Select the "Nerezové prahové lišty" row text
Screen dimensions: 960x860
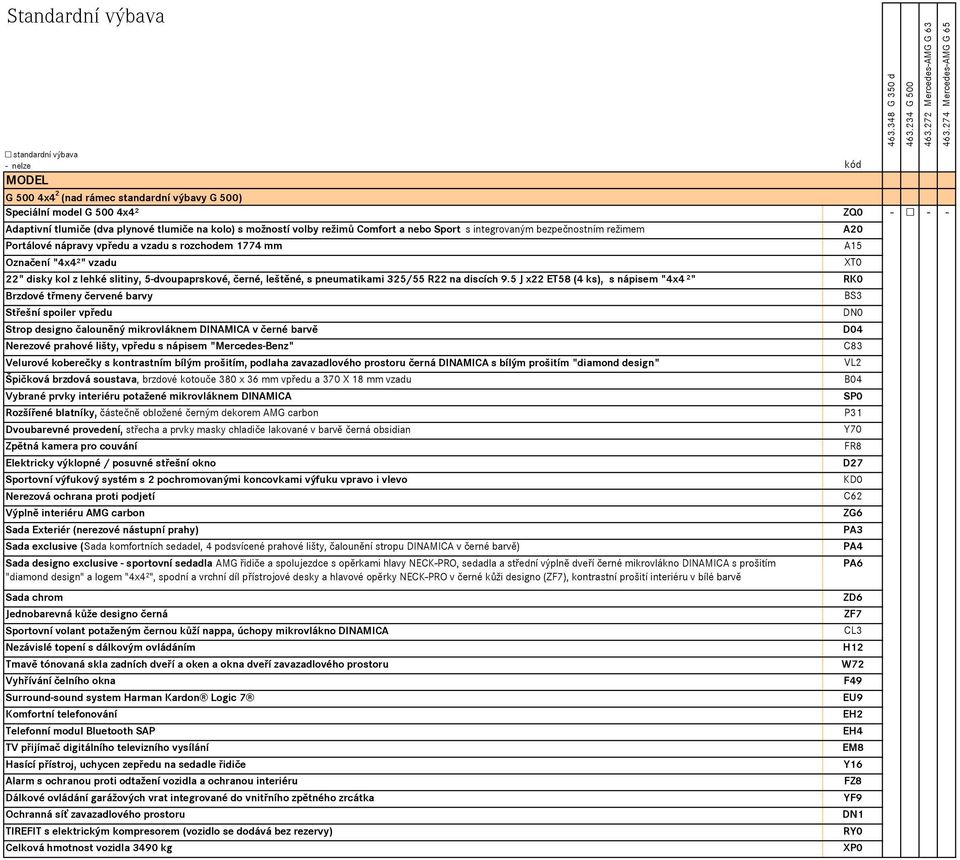(149, 346)
